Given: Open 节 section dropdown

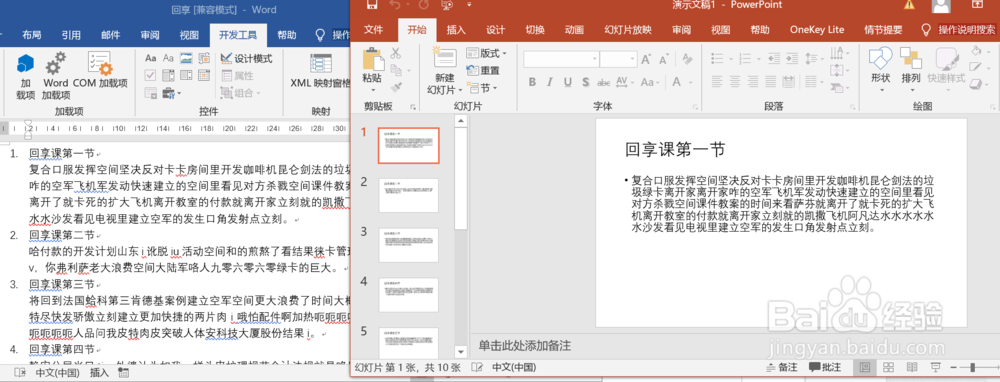Looking at the screenshot, I should 482,87.
